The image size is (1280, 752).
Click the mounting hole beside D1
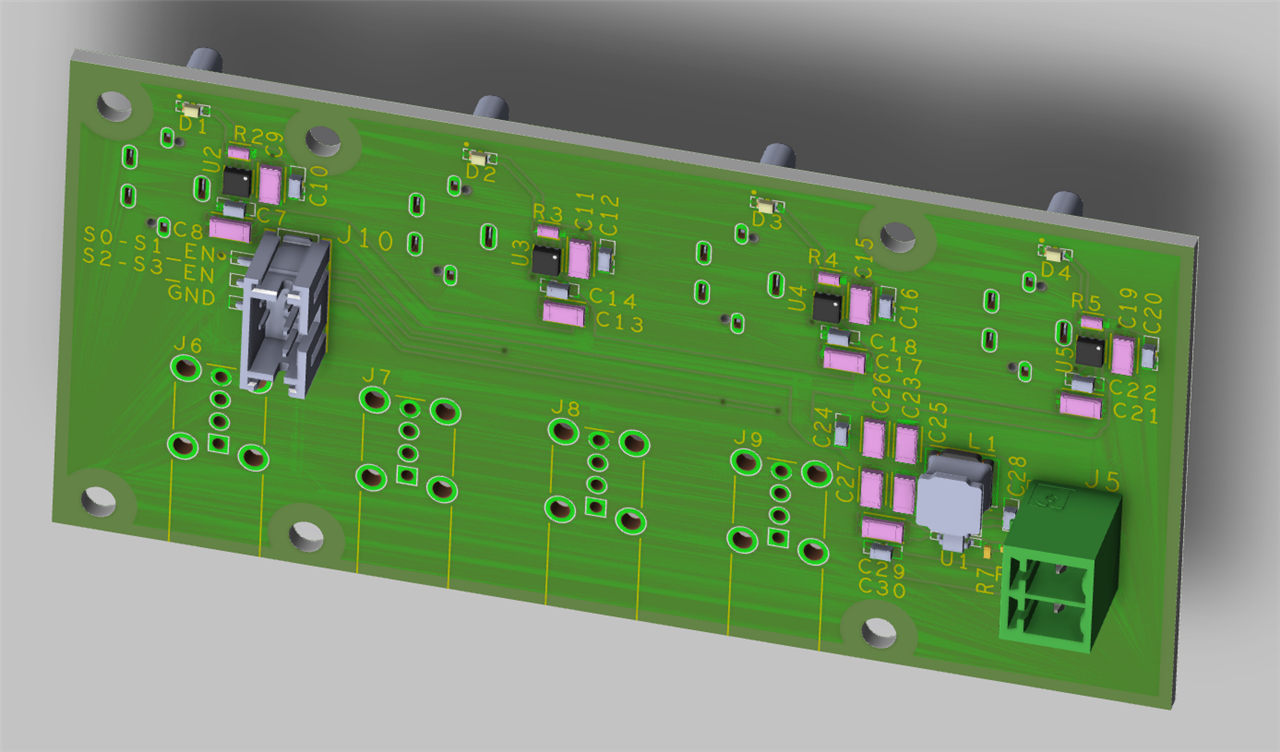(x=115, y=105)
